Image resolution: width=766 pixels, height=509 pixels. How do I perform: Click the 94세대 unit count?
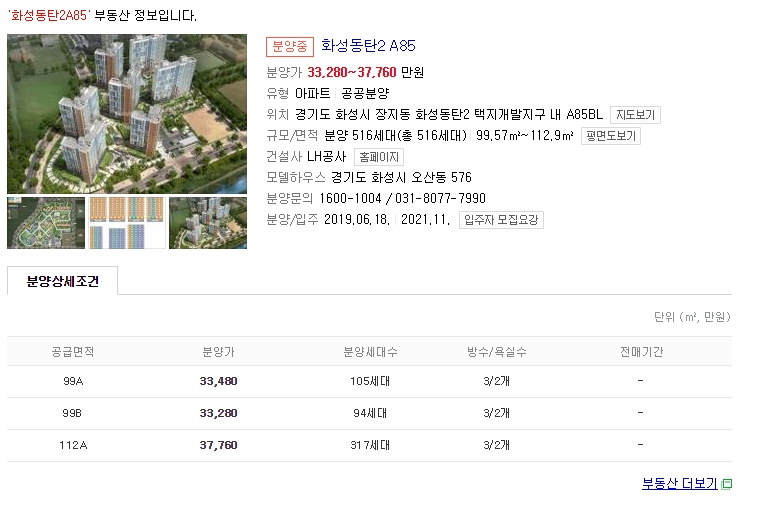pyautogui.click(x=370, y=413)
